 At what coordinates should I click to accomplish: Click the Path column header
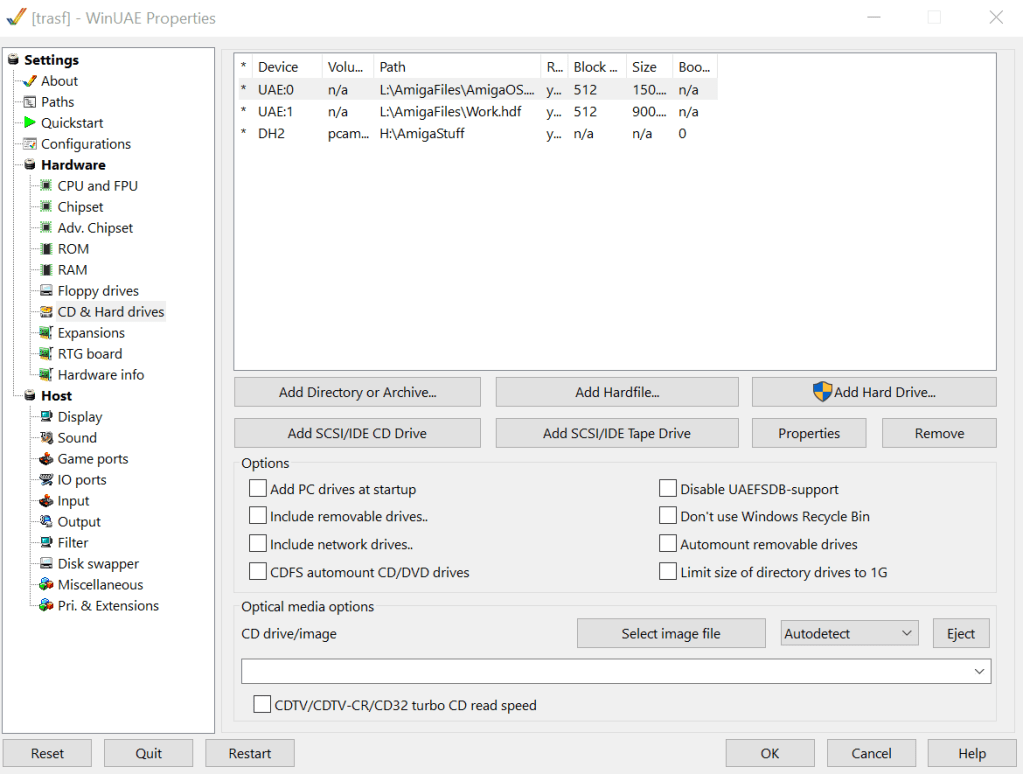pyautogui.click(x=457, y=67)
